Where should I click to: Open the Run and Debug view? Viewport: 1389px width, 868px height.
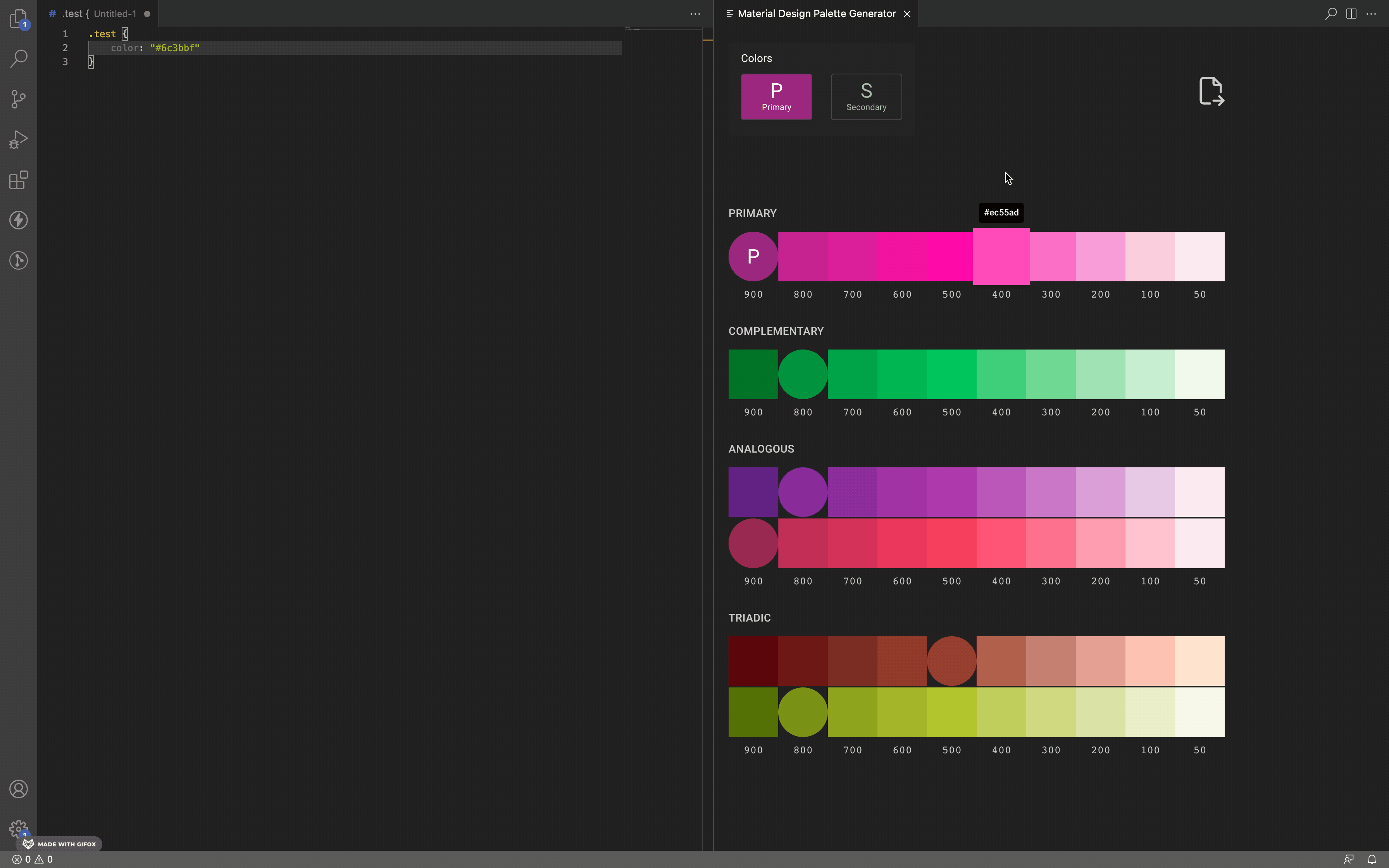pos(18,139)
